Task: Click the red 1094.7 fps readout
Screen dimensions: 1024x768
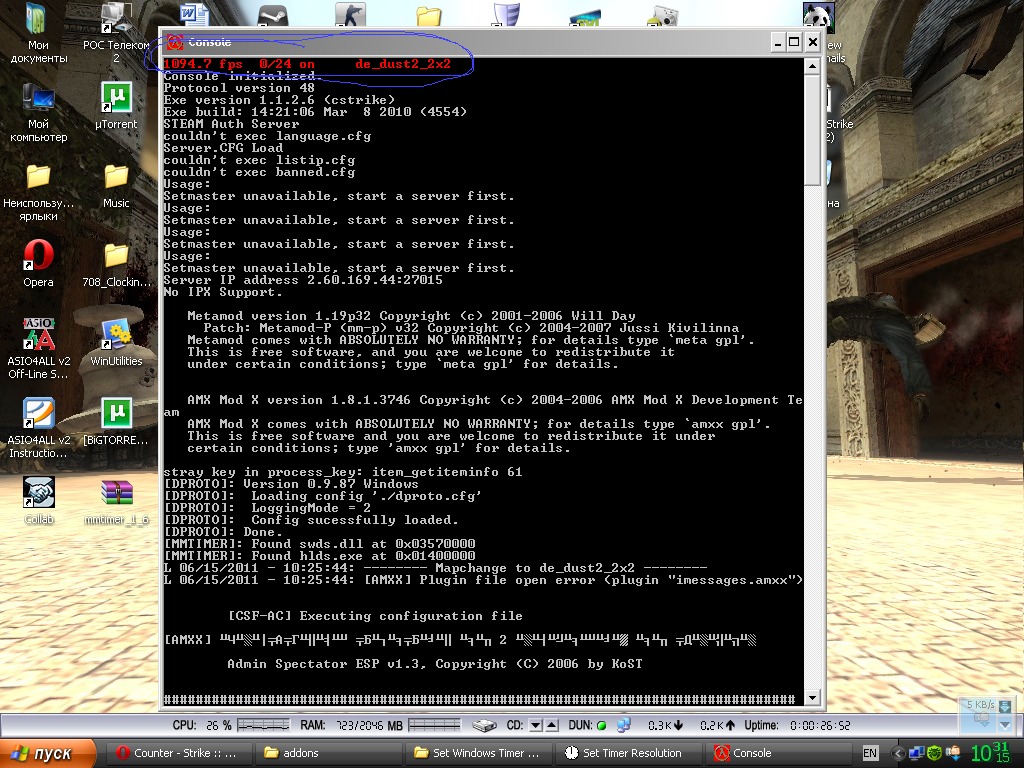Action: coord(203,64)
